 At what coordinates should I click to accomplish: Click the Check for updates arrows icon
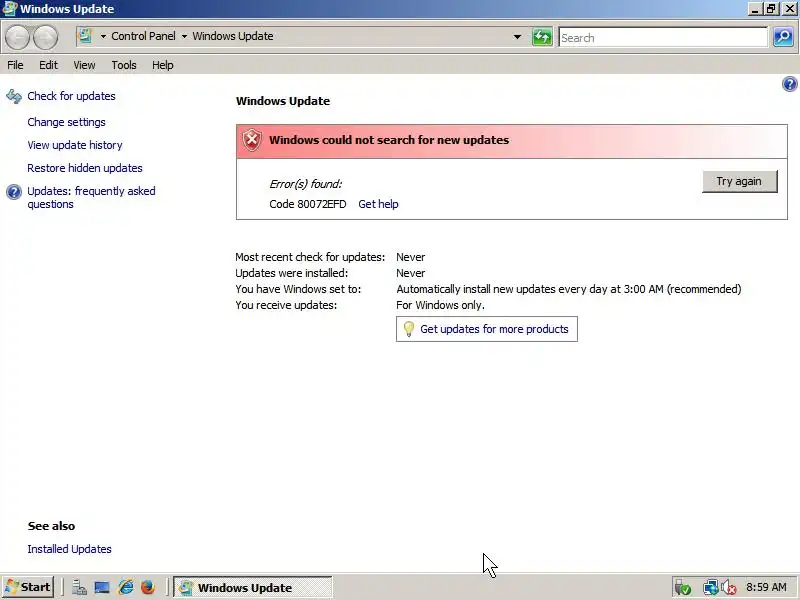click(x=14, y=96)
